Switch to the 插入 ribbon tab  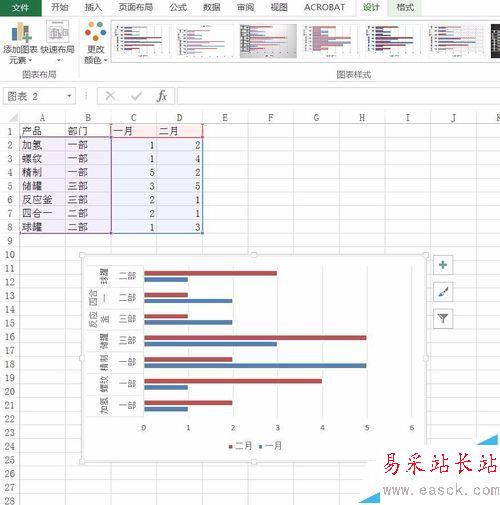[x=93, y=7]
